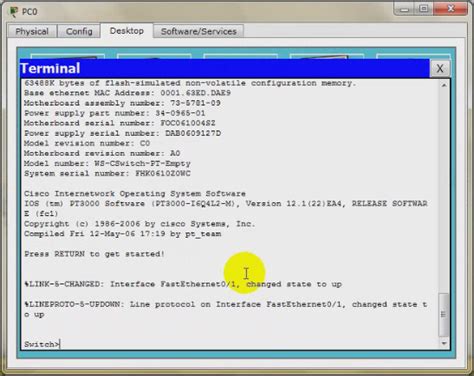Image resolution: width=474 pixels, height=376 pixels.
Task: Click the '%LINK-5-CHANGED' message line
Action: [x=183, y=284]
